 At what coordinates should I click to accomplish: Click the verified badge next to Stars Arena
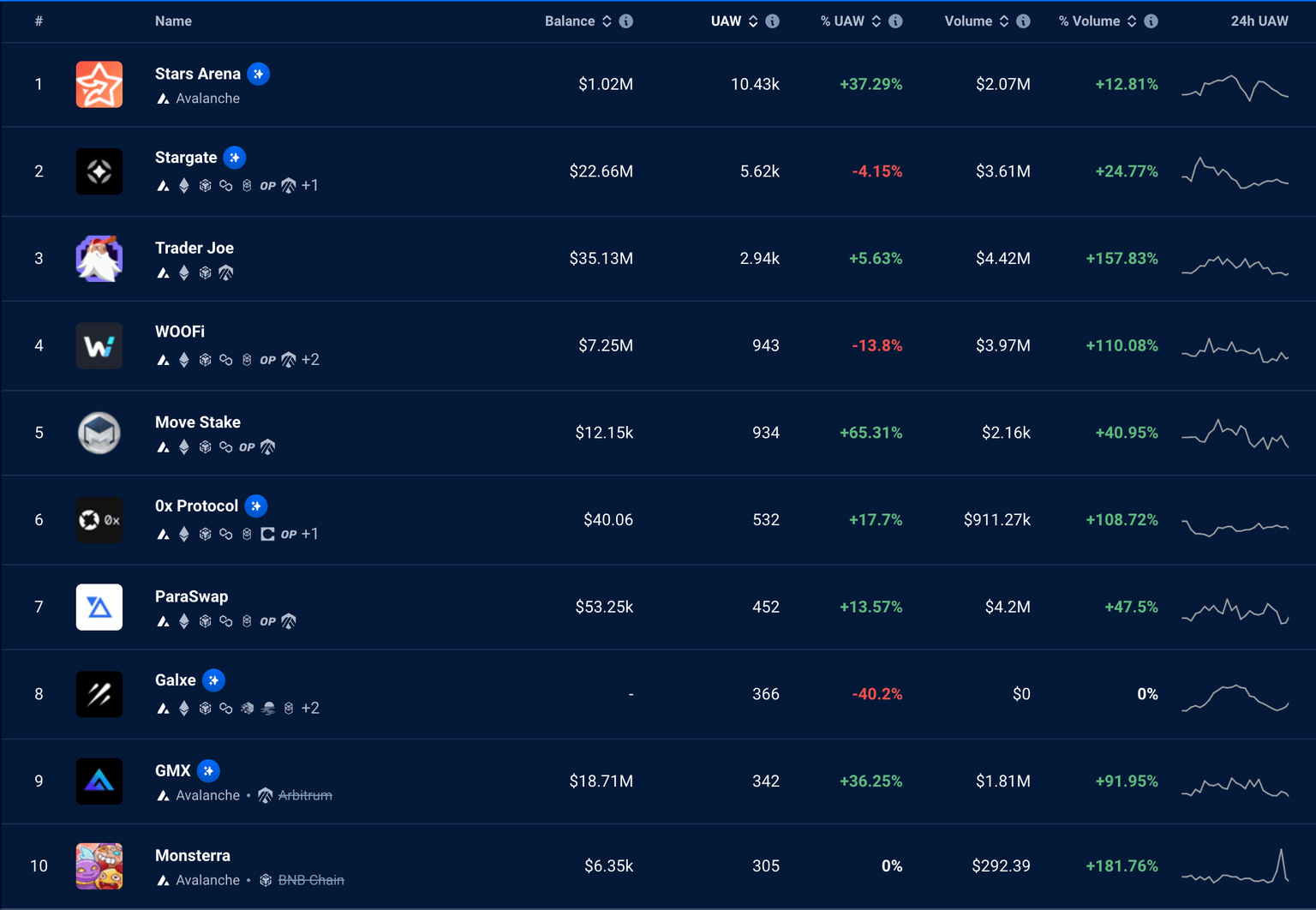pos(259,74)
